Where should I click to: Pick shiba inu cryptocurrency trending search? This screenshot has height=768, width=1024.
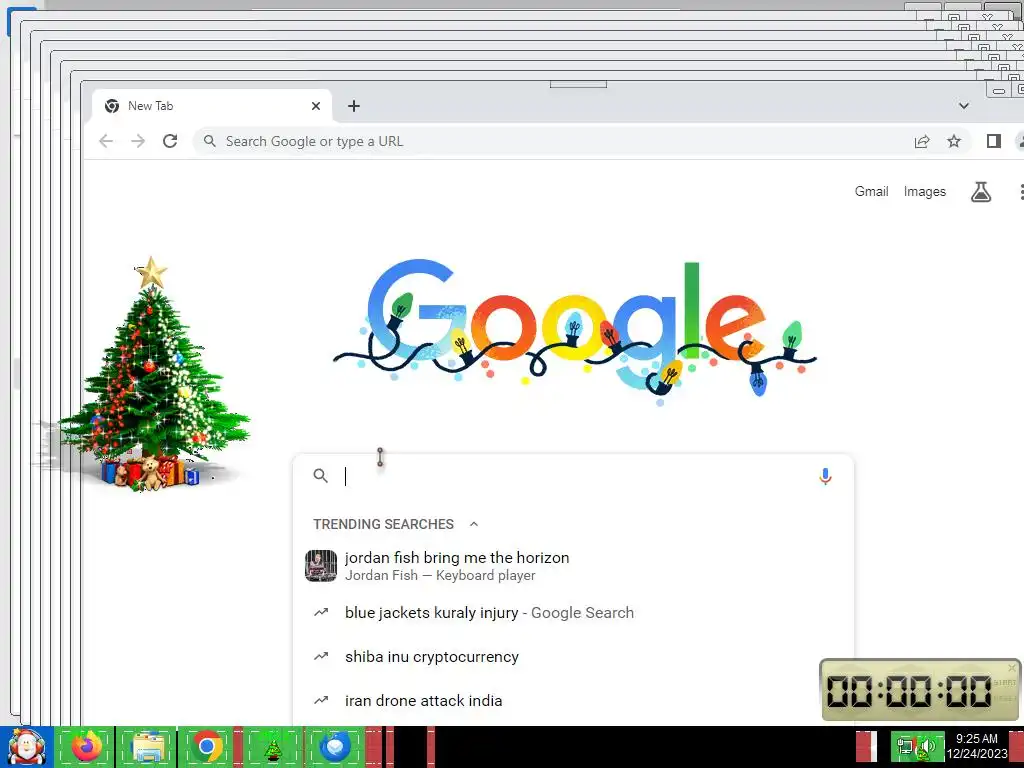[573, 656]
